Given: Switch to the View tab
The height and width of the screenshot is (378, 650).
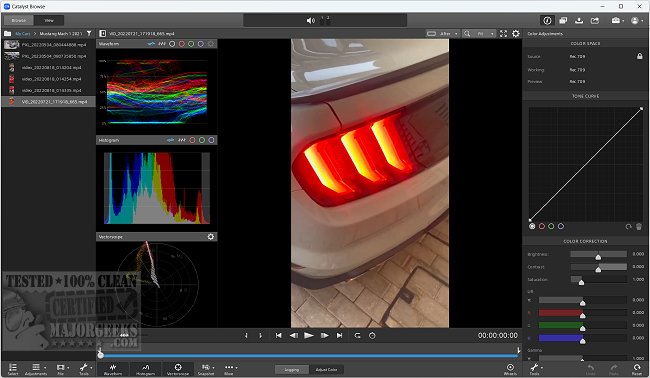Looking at the screenshot, I should (49, 20).
